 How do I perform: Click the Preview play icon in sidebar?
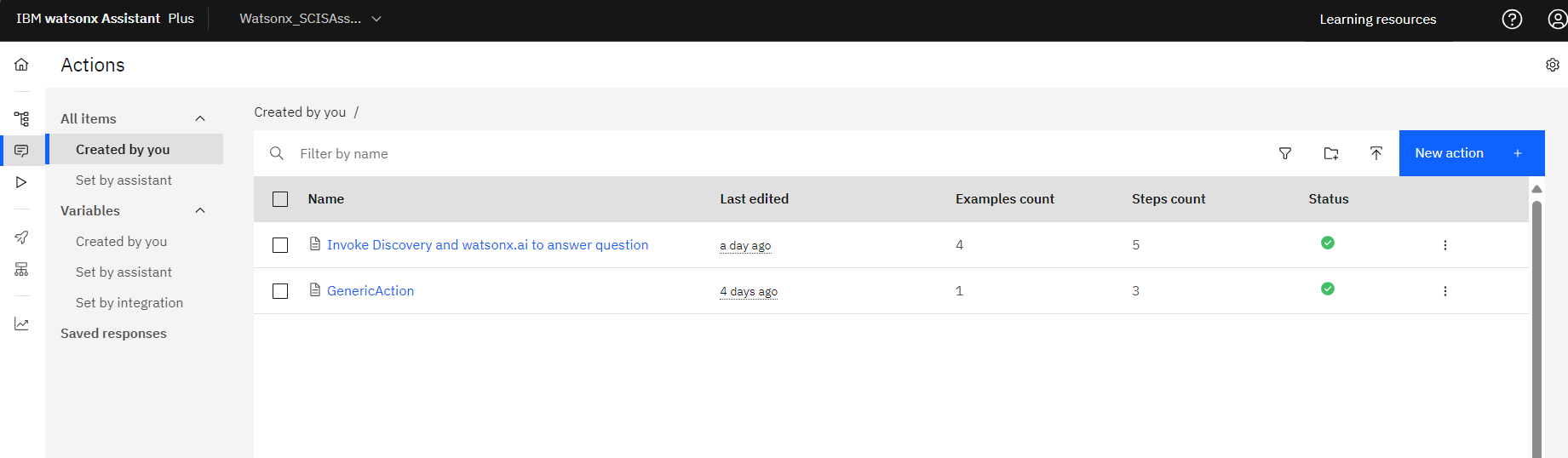21,182
